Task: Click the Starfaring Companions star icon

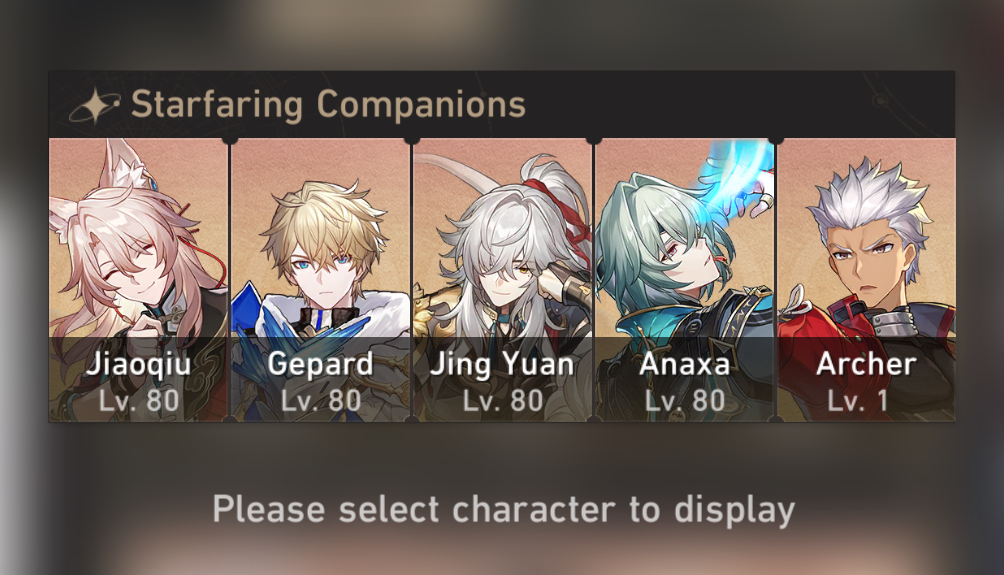Action: [x=95, y=105]
